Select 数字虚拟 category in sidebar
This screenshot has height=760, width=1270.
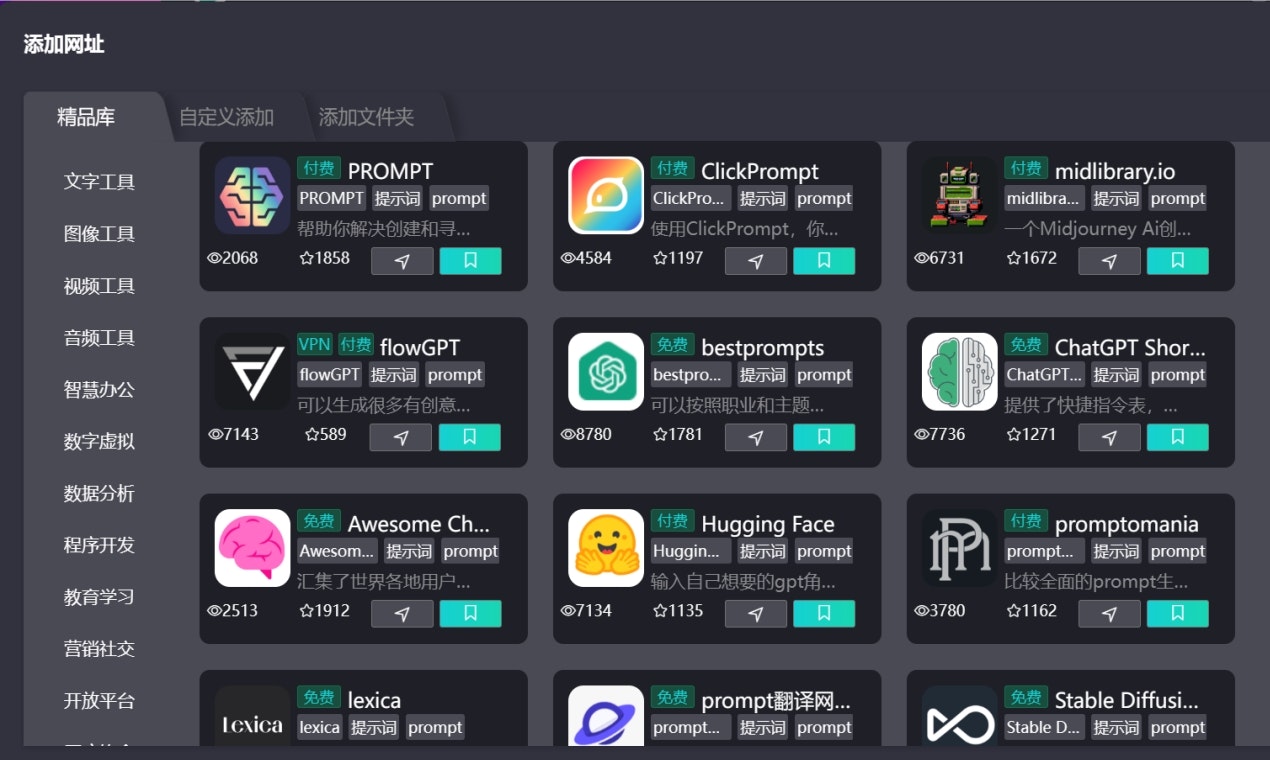pos(99,441)
